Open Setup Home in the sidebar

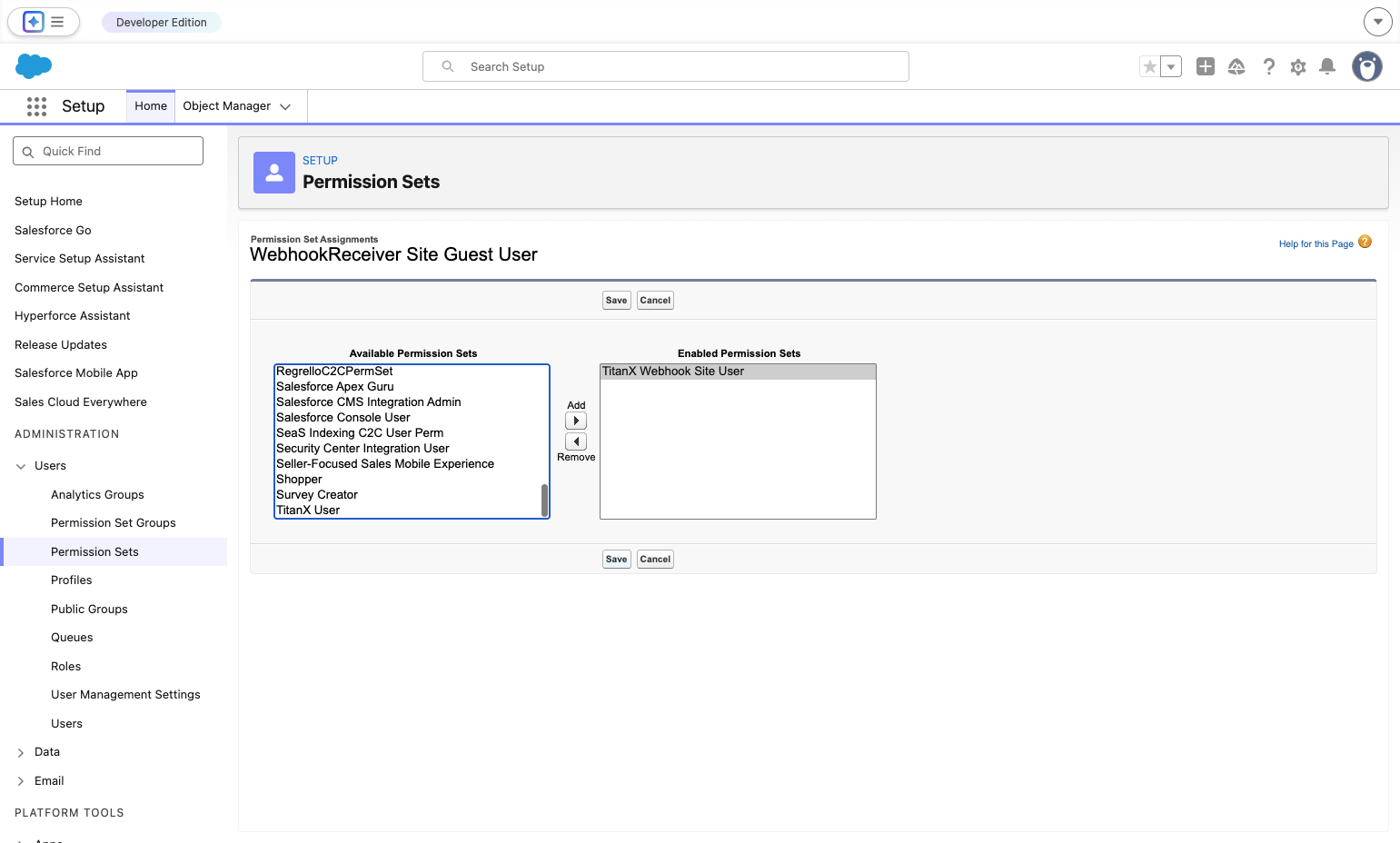[48, 202]
